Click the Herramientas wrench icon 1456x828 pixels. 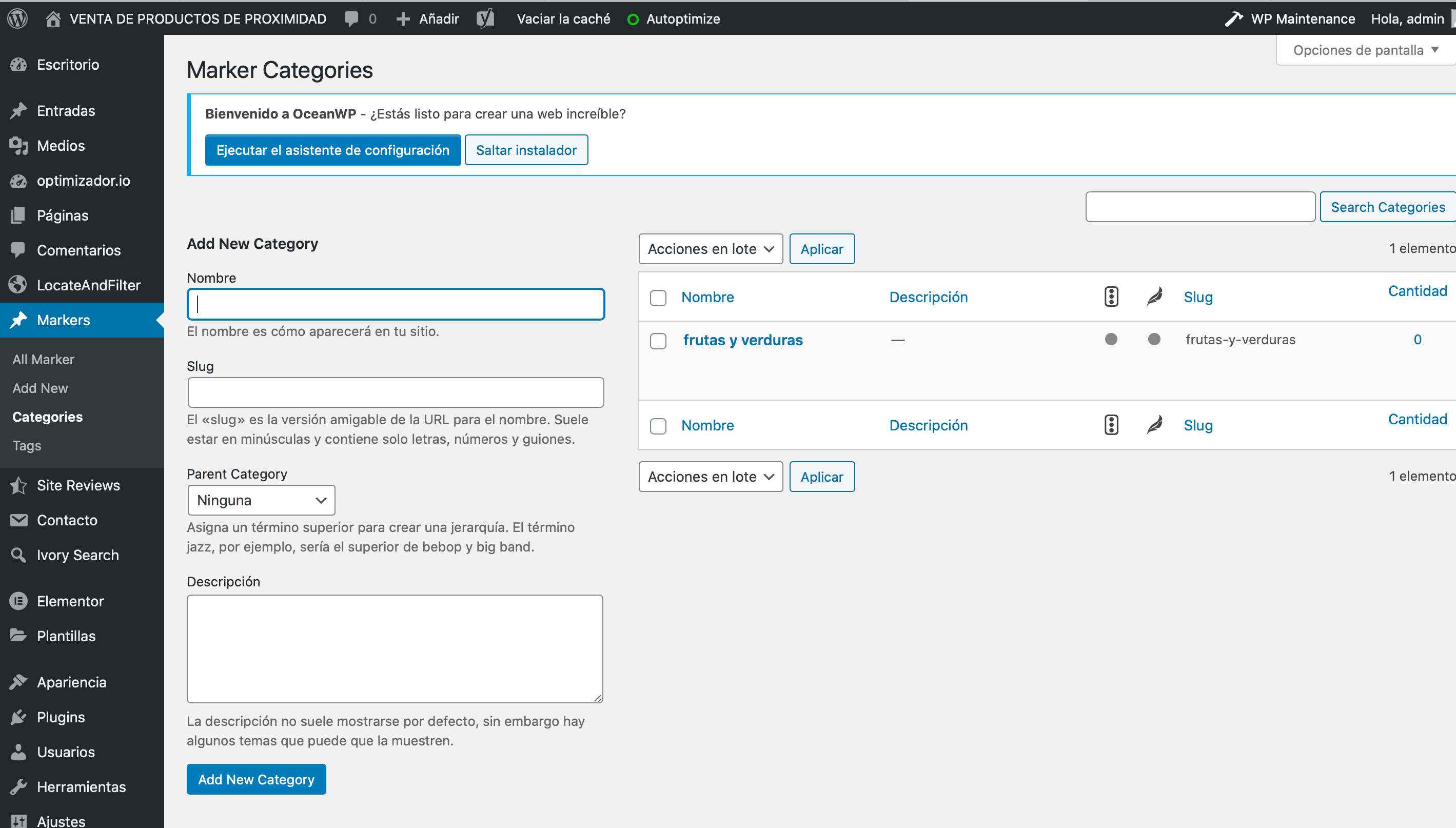click(19, 786)
